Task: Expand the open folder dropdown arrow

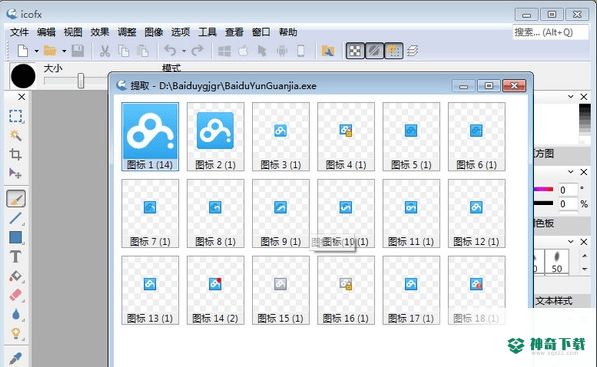Action: [64, 51]
